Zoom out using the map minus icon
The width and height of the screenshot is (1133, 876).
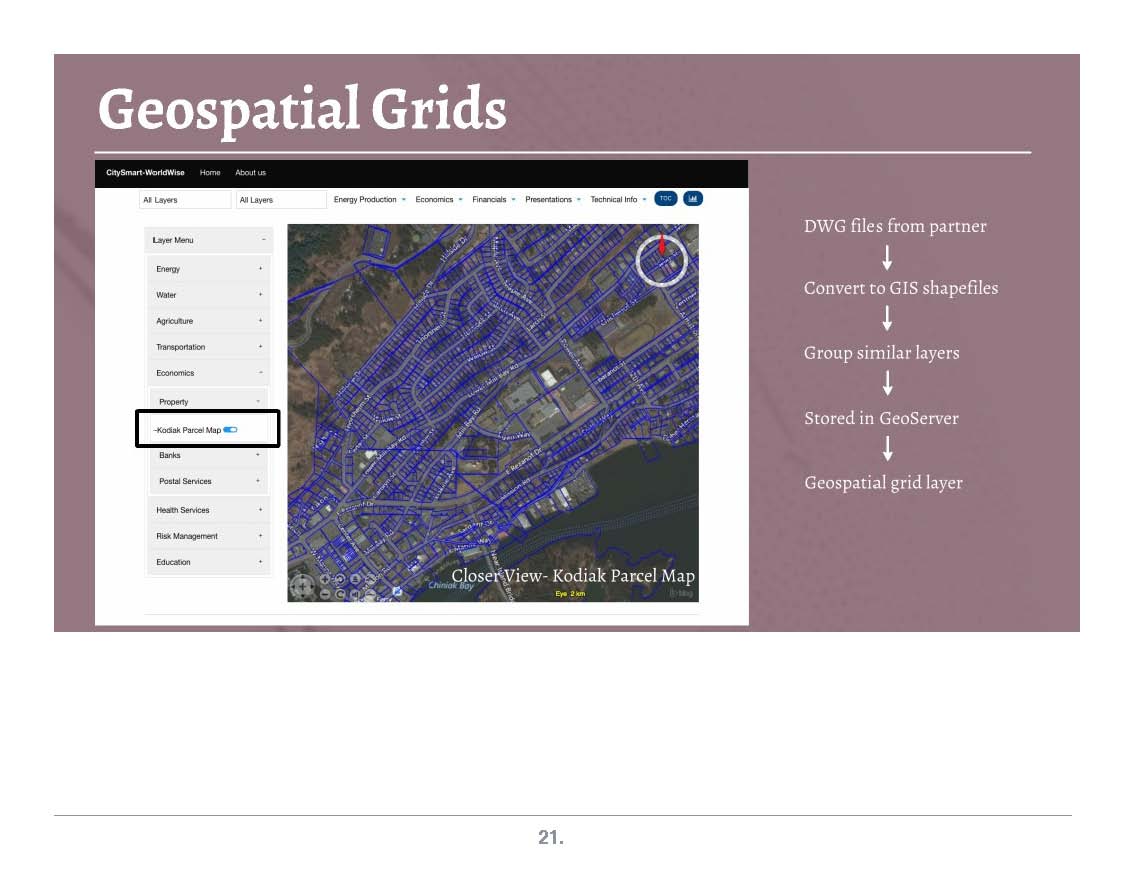[x=326, y=595]
